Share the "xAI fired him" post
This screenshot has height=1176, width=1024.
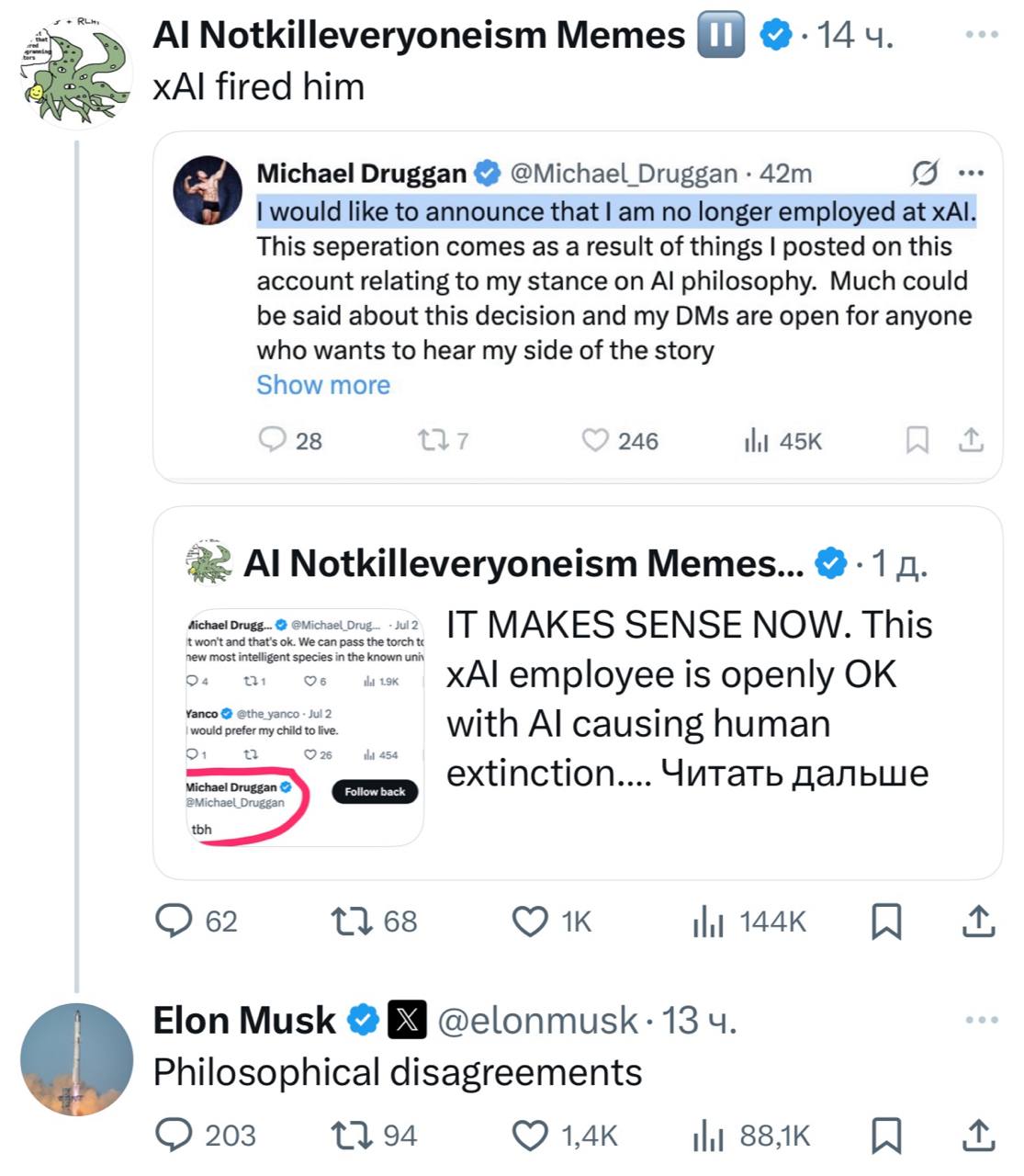pos(978,921)
